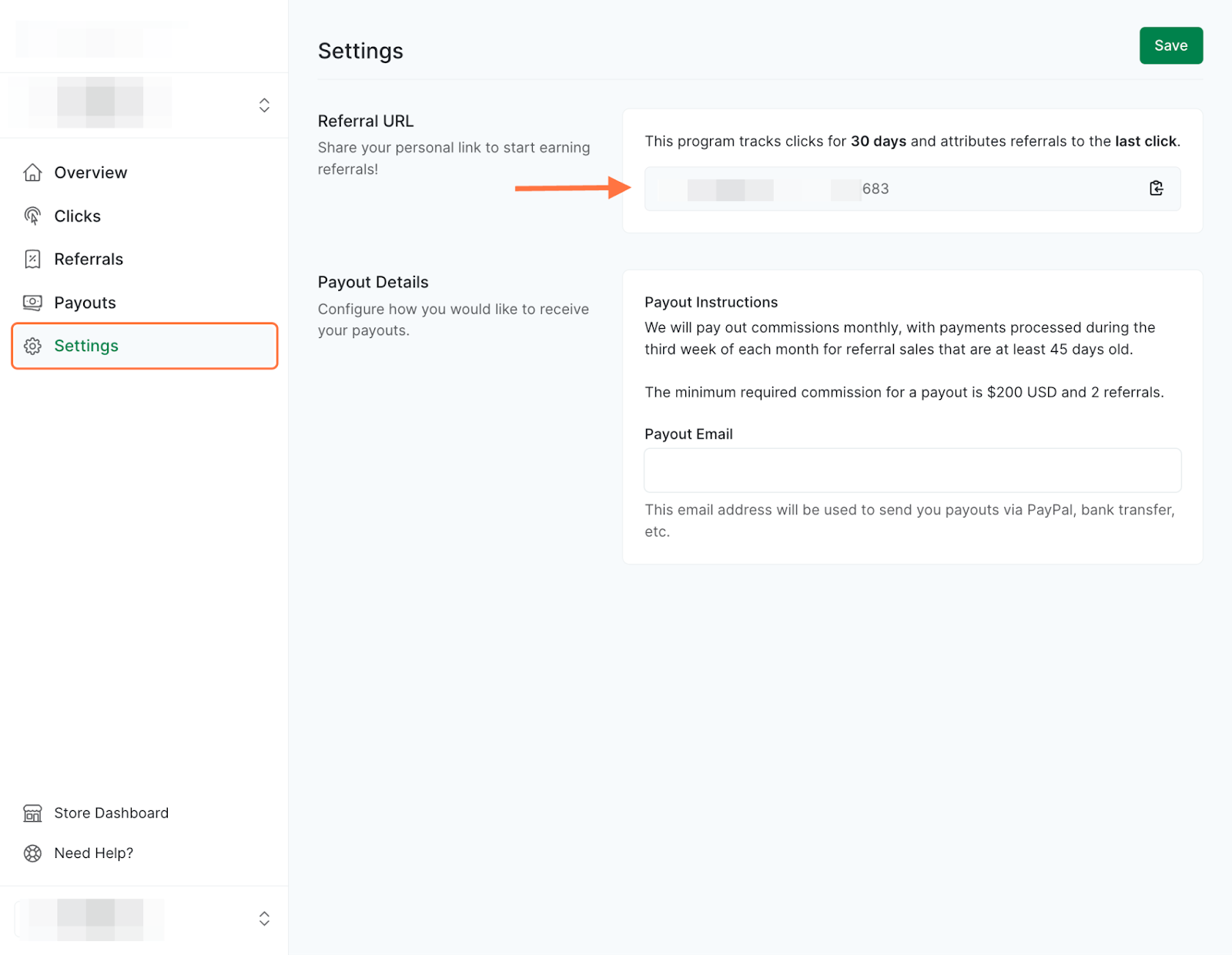Click the Payout Email input field
Viewport: 1232px width, 955px height.
click(x=912, y=470)
